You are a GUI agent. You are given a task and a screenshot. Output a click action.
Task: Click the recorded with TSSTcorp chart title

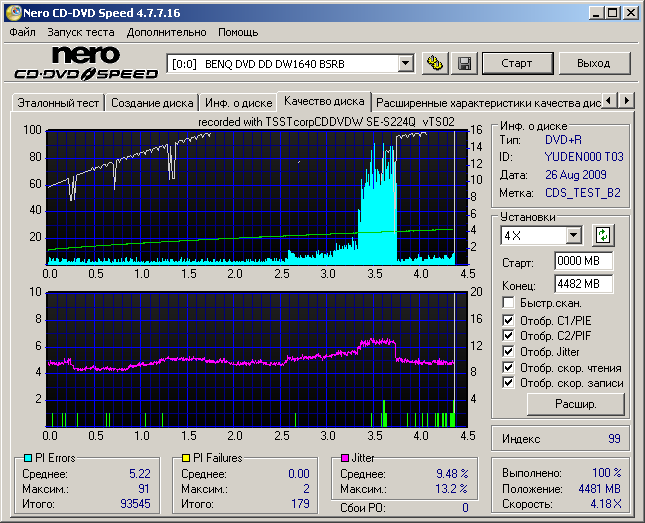click(326, 122)
